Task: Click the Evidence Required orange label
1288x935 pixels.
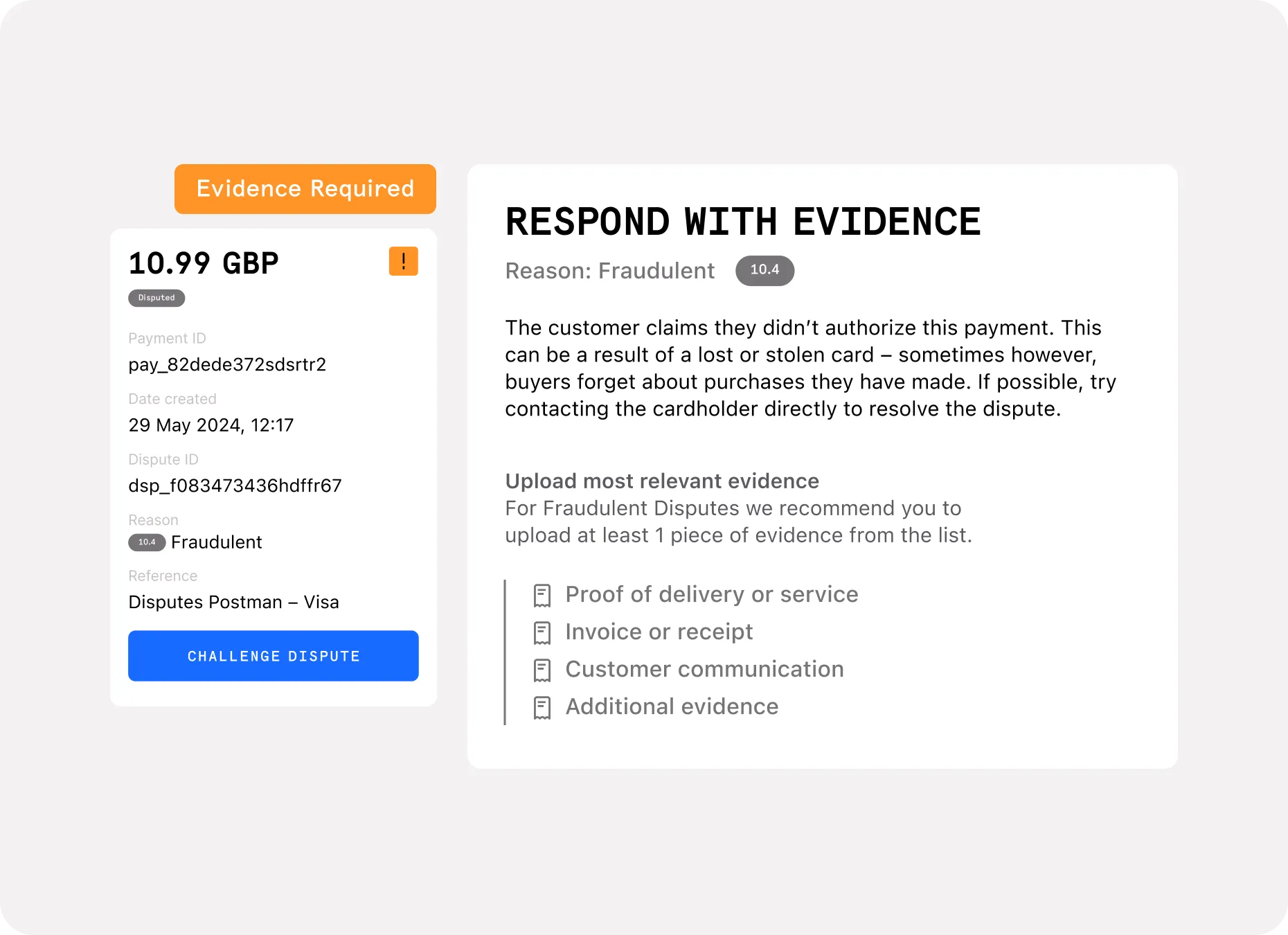Action: pyautogui.click(x=305, y=189)
